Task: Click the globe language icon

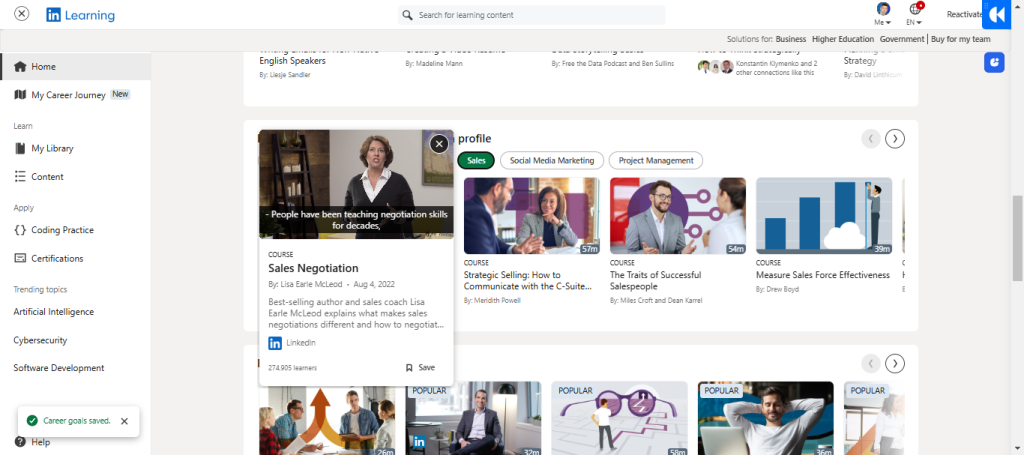Action: 914,9
